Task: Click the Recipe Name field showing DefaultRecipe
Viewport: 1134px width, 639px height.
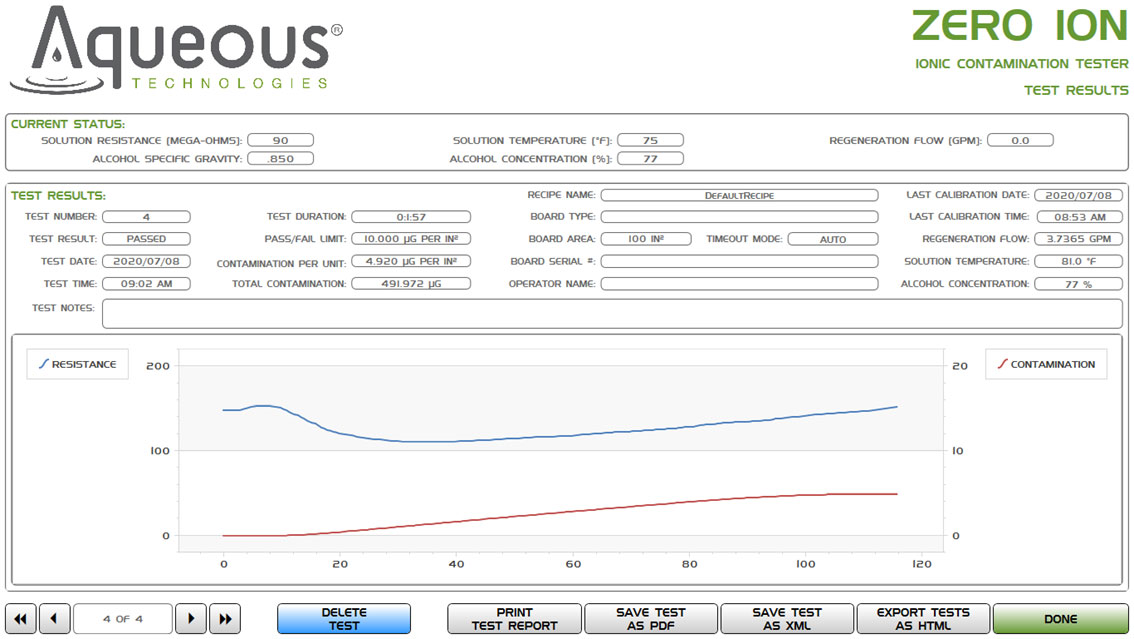Action: click(739, 196)
